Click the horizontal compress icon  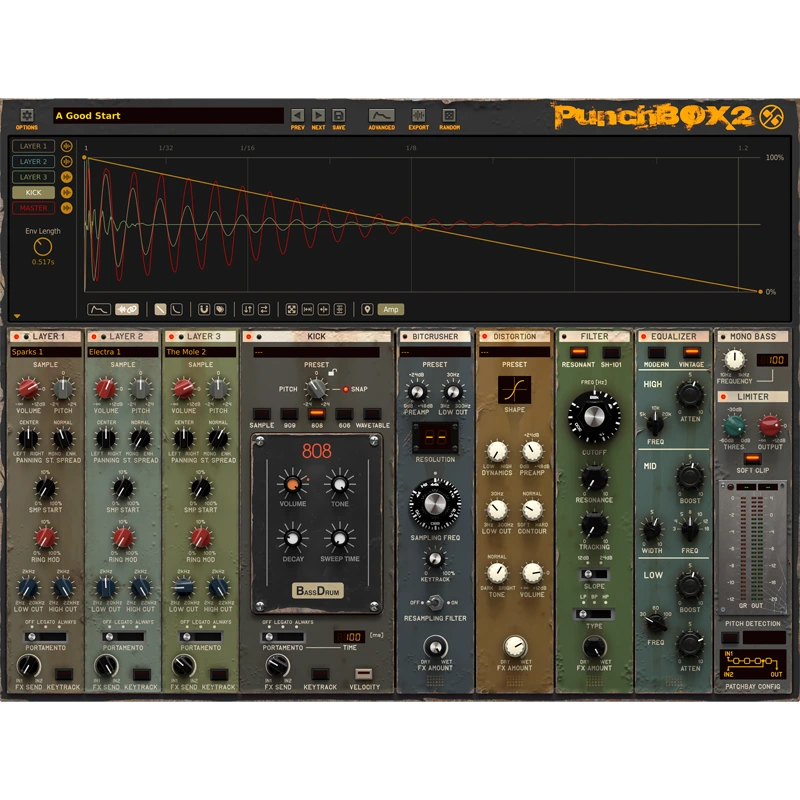point(323,309)
